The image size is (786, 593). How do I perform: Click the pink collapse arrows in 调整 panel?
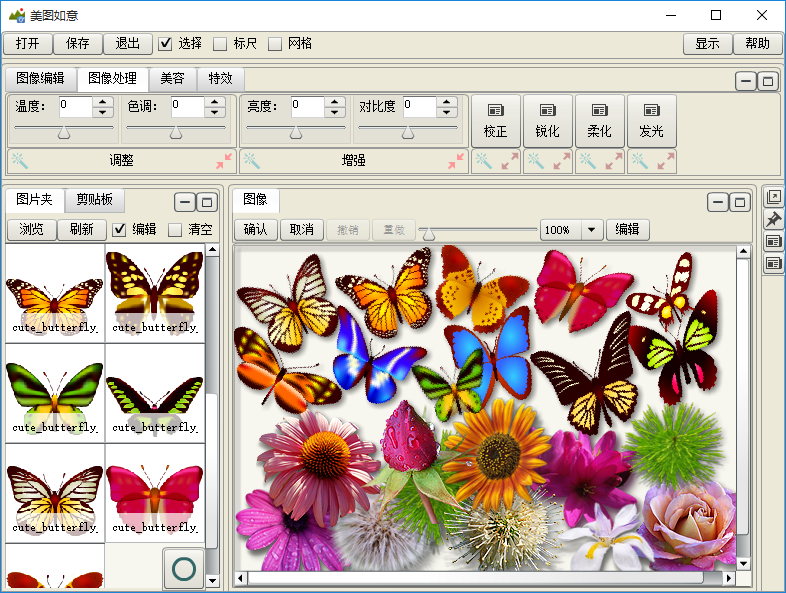[x=224, y=161]
